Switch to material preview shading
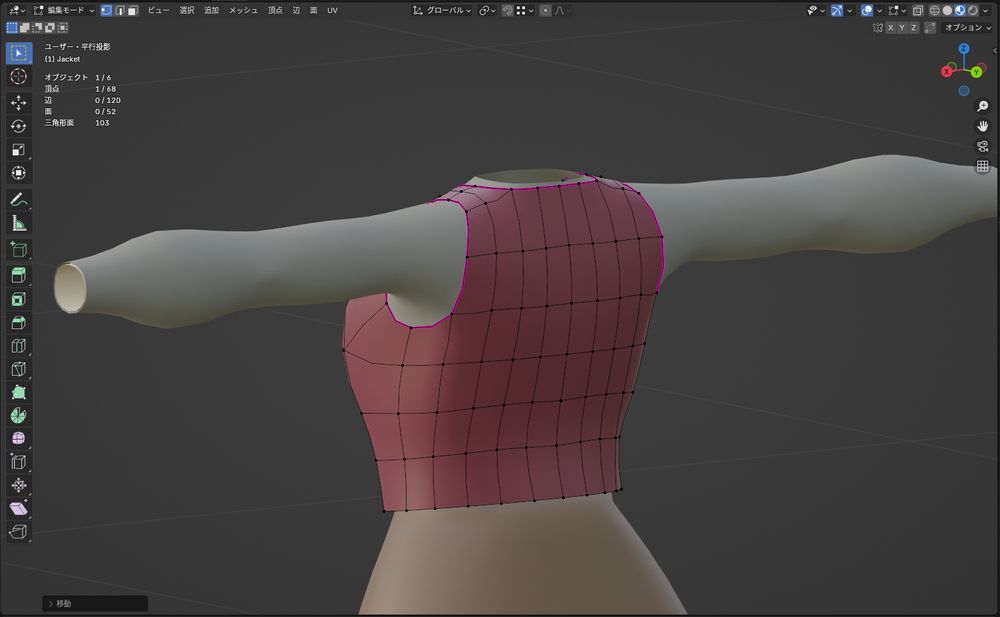1000x617 pixels. click(960, 10)
